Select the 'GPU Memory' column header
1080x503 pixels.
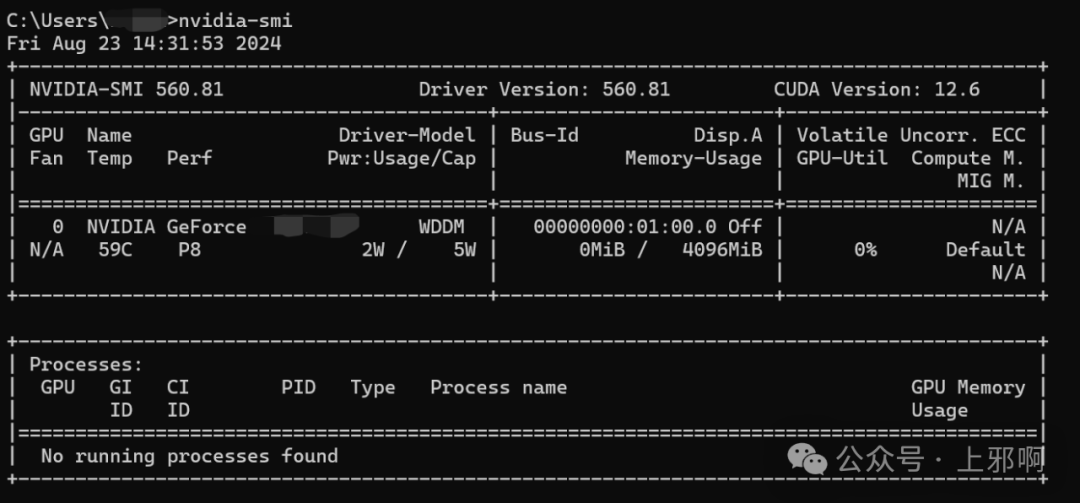(968, 387)
